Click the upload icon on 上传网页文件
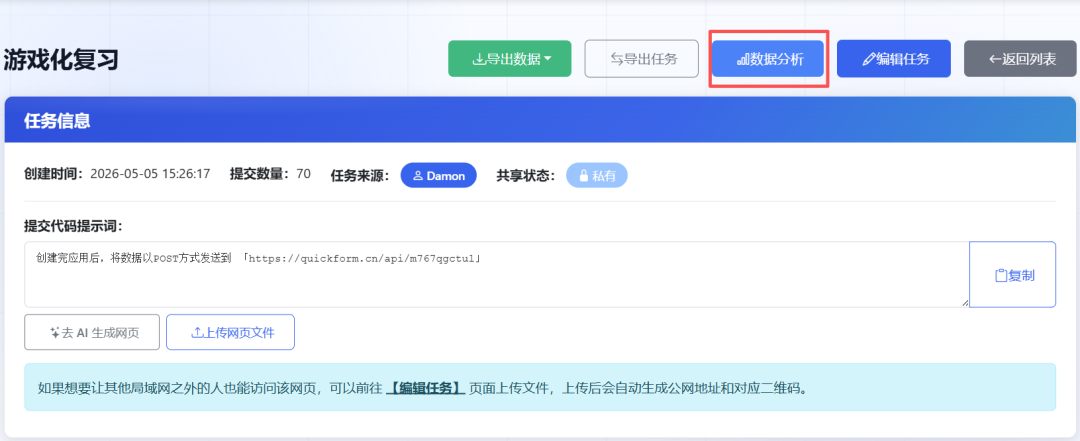This screenshot has width=1080, height=441. [x=196, y=333]
